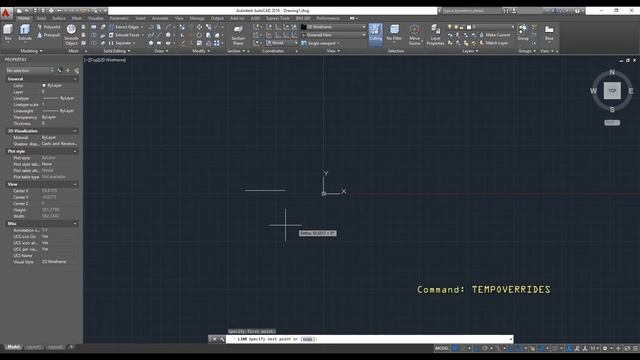Viewport: 640px width, 360px height.
Task: Collapse the View properties section
Action: coord(75,184)
